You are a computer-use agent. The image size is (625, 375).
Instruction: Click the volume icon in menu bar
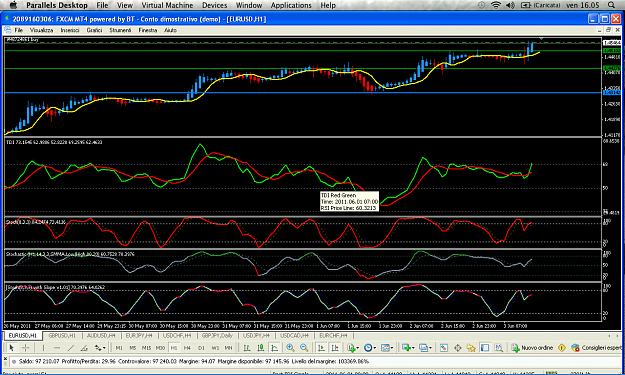point(510,5)
